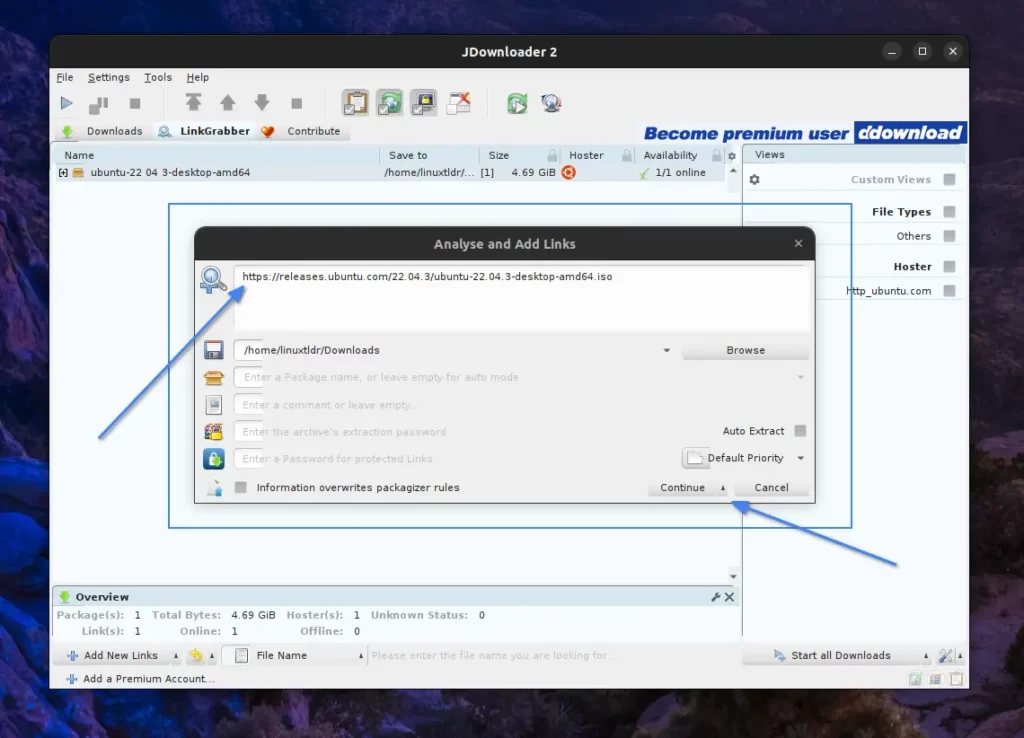Open the Default Priority dropdown

point(744,458)
